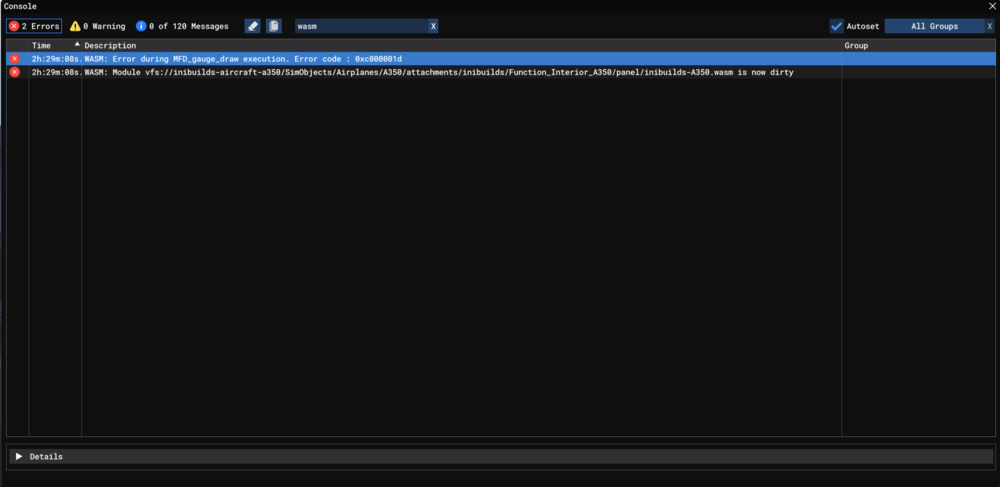
Task: Click the copy to clipboard icon
Action: pos(274,26)
